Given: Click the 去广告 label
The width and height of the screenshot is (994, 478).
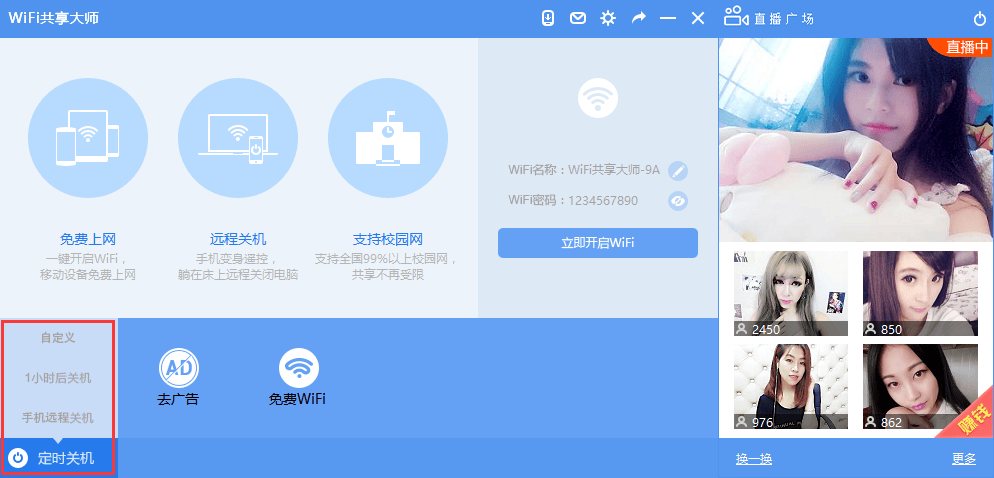Looking at the screenshot, I should [x=178, y=399].
